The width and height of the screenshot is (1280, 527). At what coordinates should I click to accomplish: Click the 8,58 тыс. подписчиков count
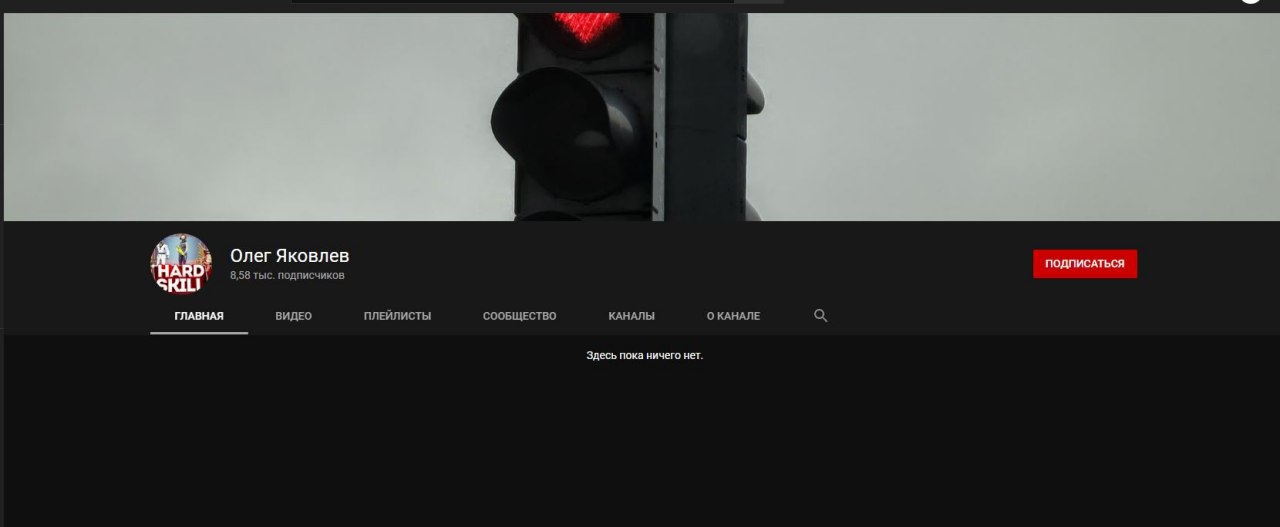point(287,275)
